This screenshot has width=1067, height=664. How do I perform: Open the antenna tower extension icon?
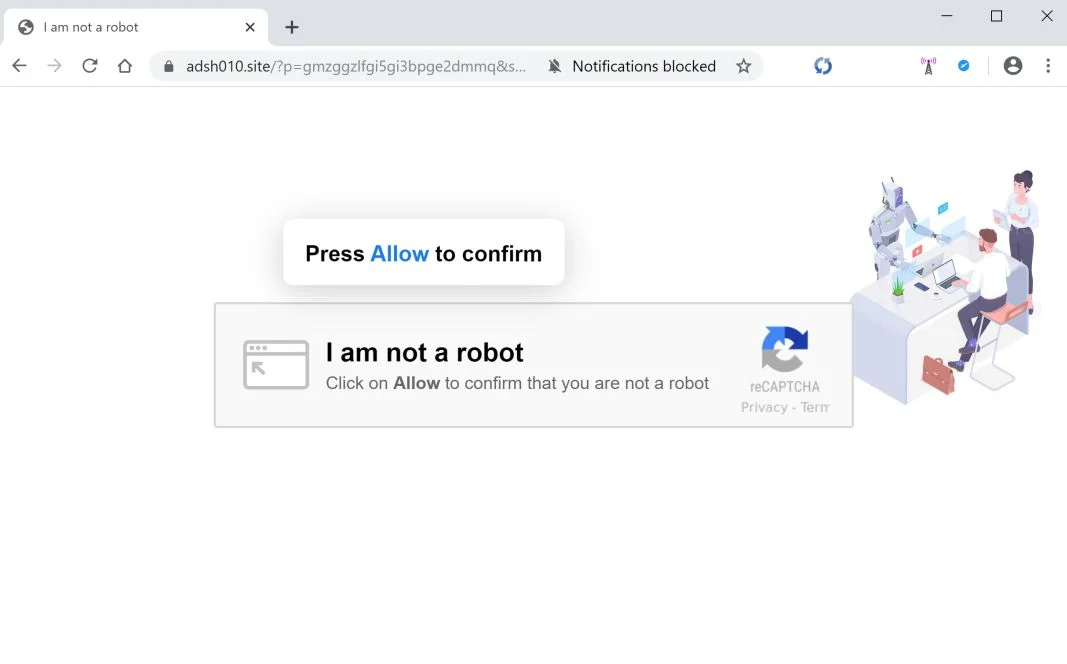[x=928, y=66]
